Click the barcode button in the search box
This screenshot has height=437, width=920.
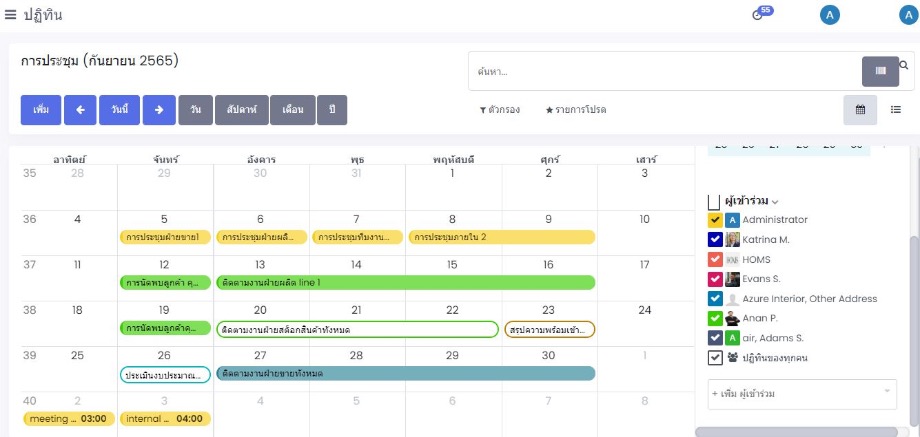pos(880,71)
